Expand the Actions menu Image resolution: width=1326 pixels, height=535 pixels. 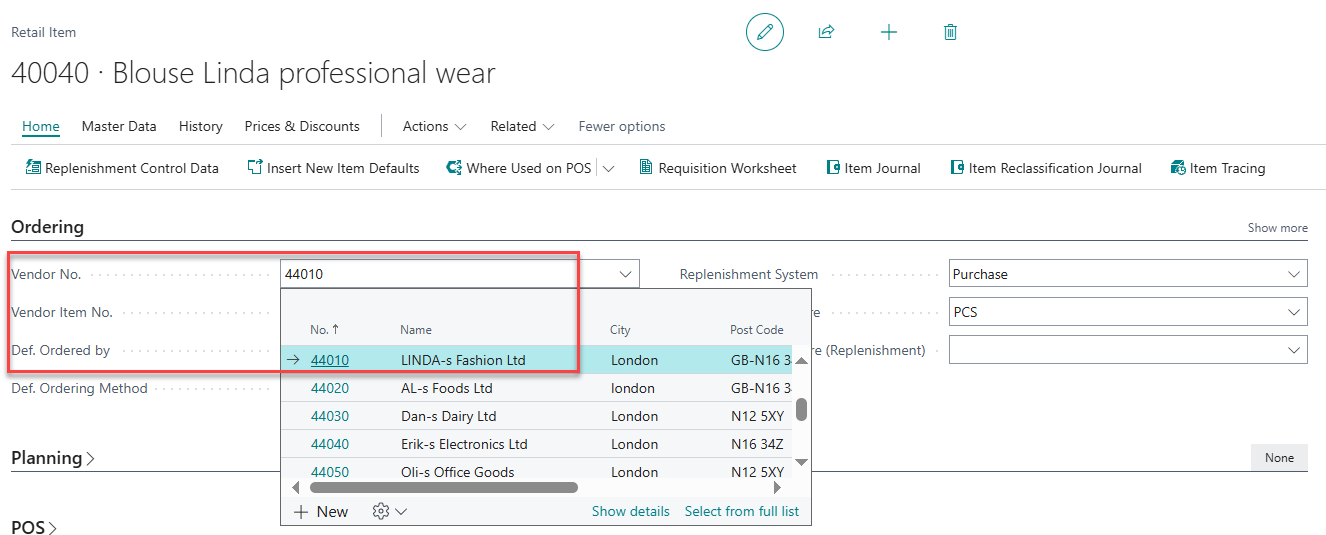click(434, 126)
